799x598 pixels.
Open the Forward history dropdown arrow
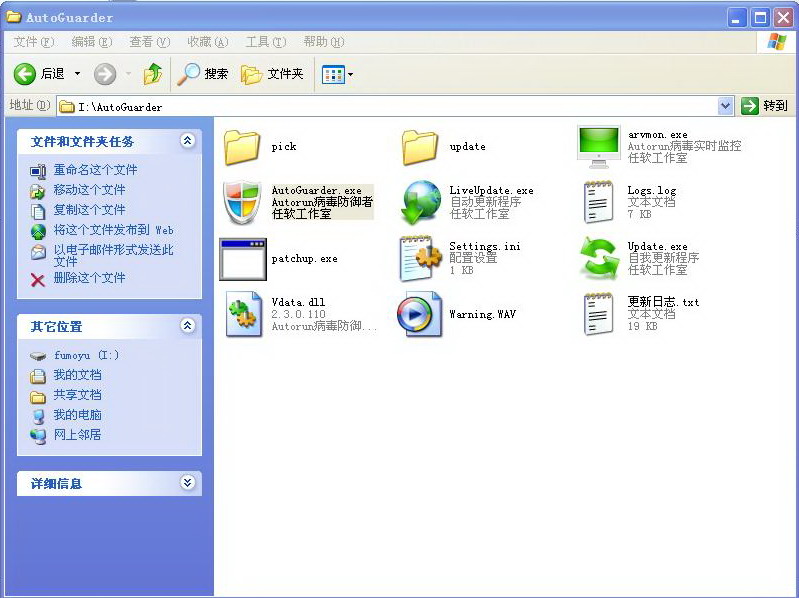tap(128, 74)
